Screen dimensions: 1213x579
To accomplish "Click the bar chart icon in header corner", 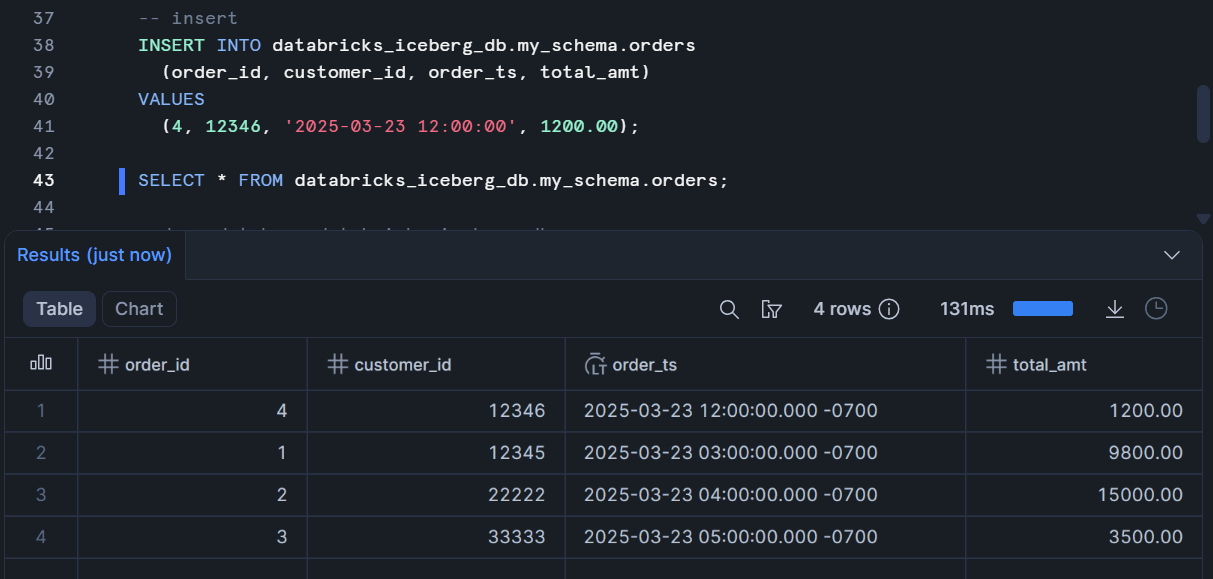I will pos(41,364).
